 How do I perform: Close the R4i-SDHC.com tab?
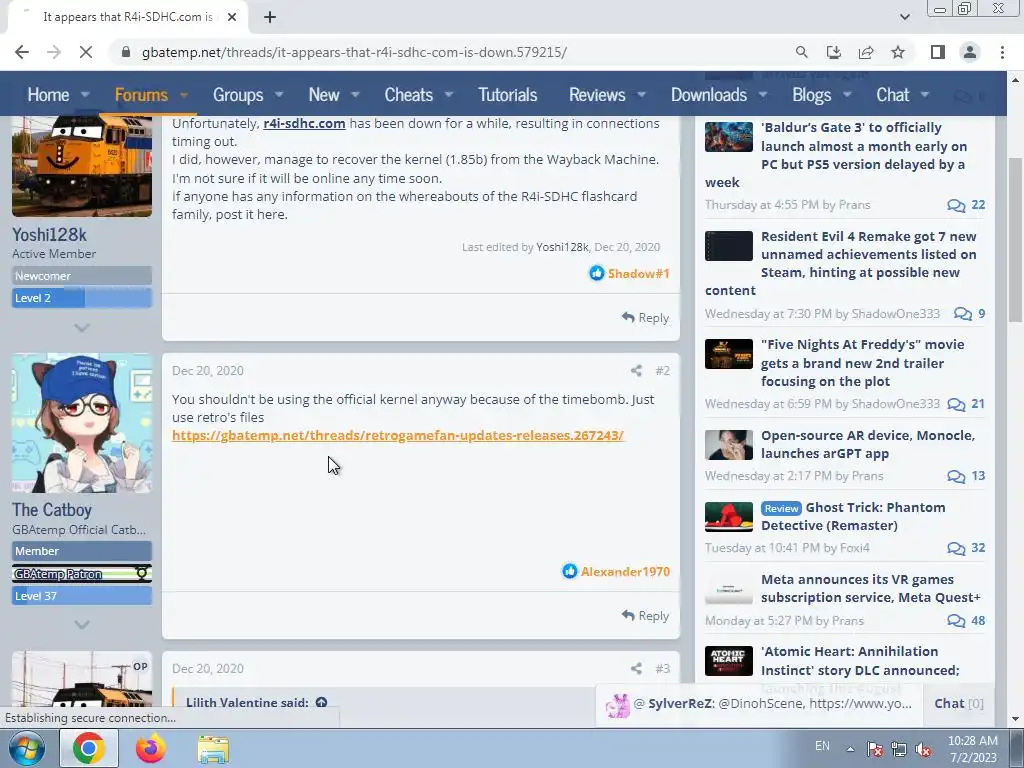tap(232, 17)
